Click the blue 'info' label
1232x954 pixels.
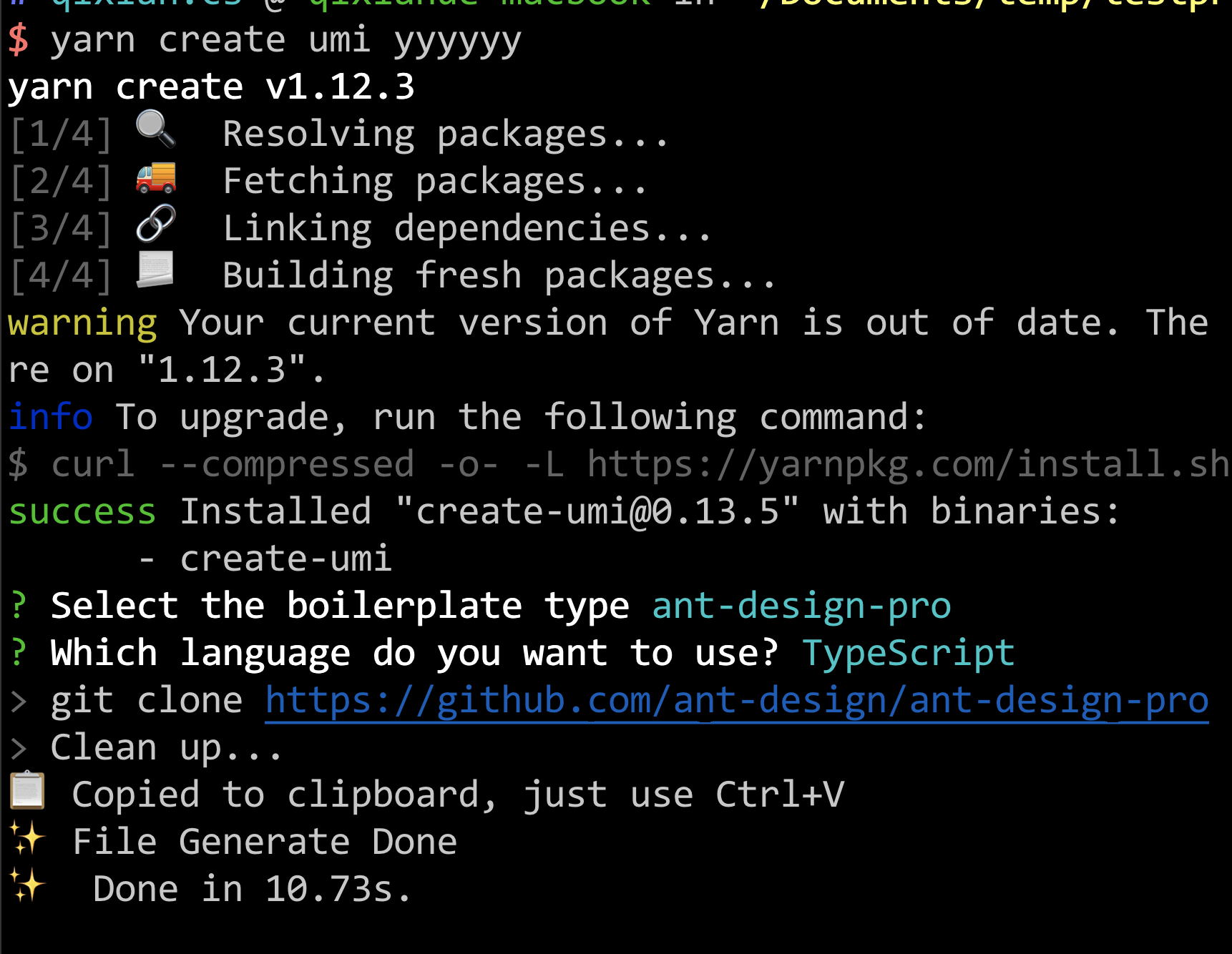(51, 417)
